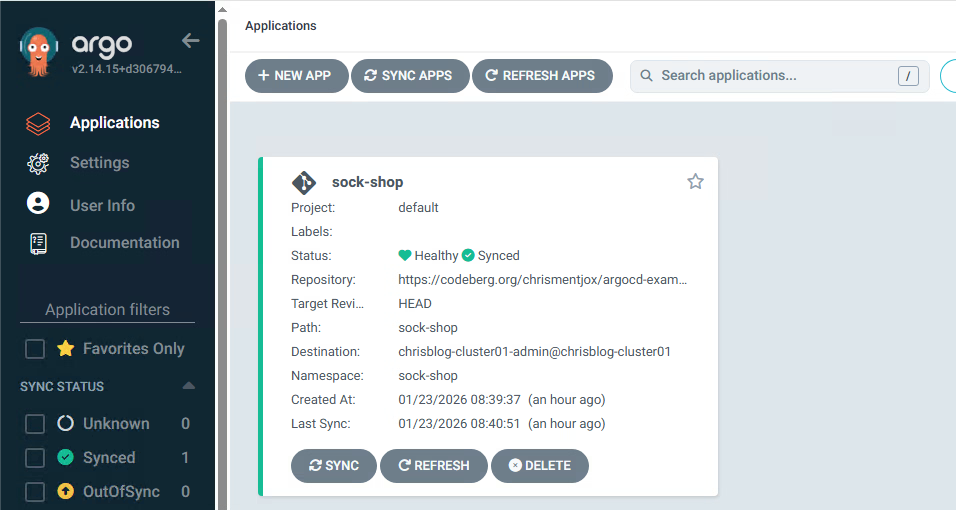Viewport: 956px width, 510px height.
Task: Click the Search applications input field
Action: click(770, 76)
